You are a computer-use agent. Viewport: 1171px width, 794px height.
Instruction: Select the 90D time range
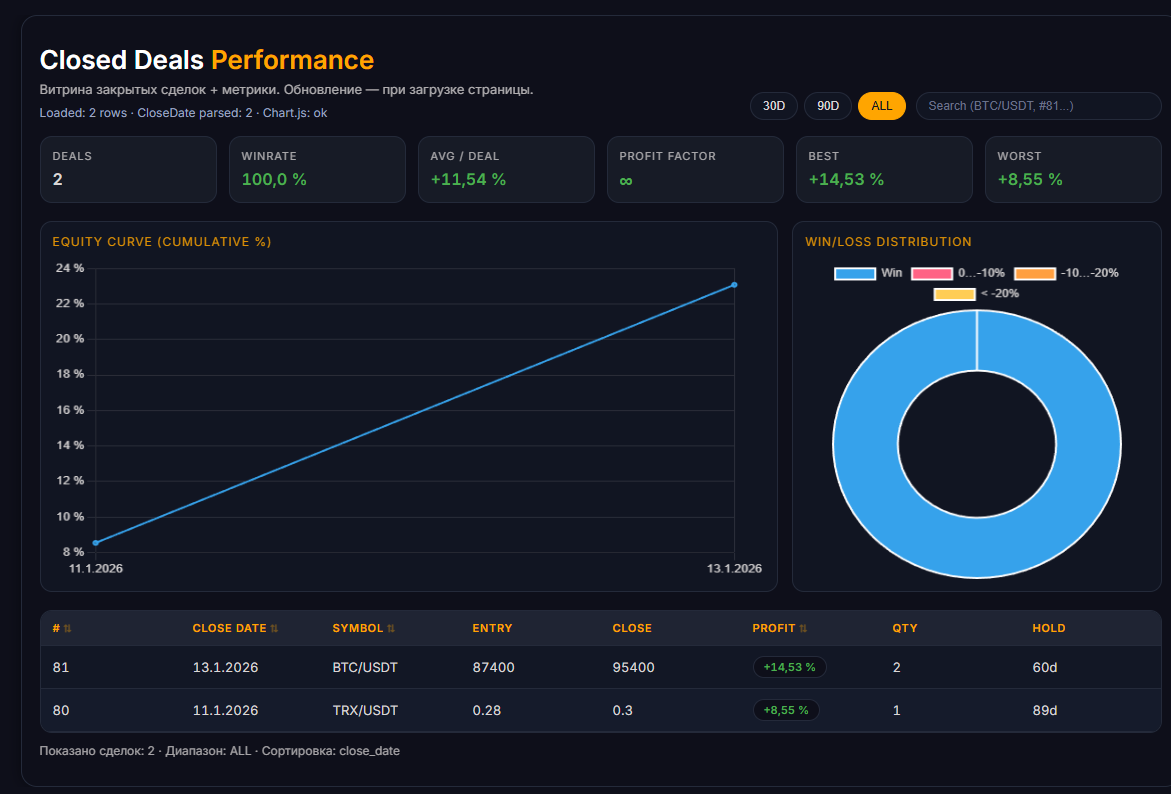tap(827, 106)
